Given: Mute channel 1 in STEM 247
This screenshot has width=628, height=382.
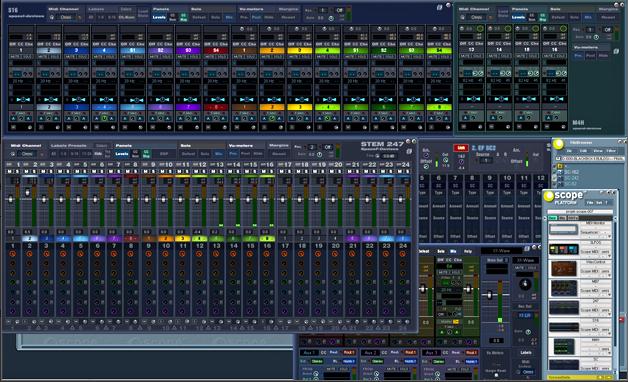Looking at the screenshot, I should coord(9,171).
